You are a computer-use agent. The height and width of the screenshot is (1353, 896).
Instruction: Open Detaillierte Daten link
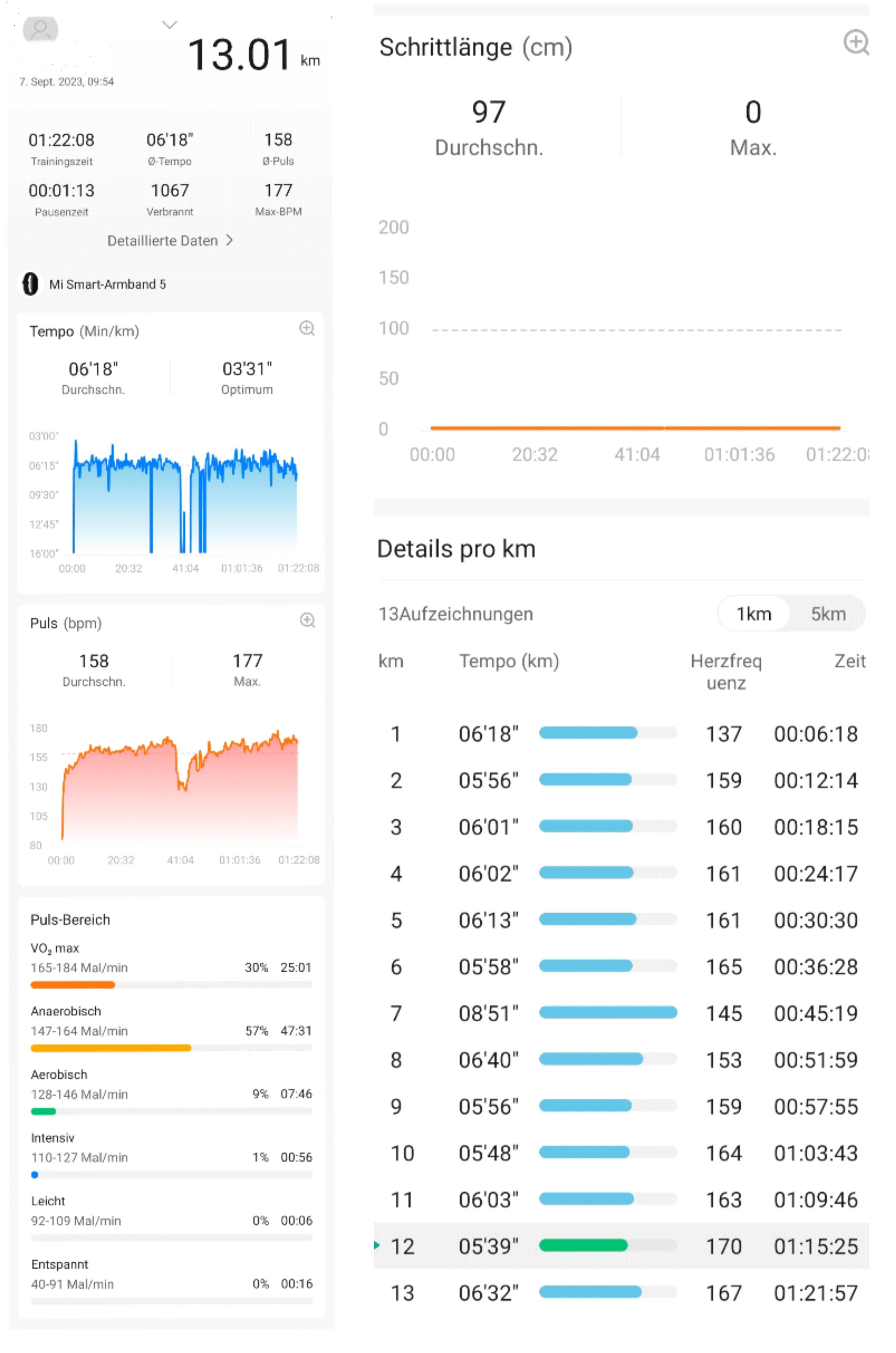162,240
